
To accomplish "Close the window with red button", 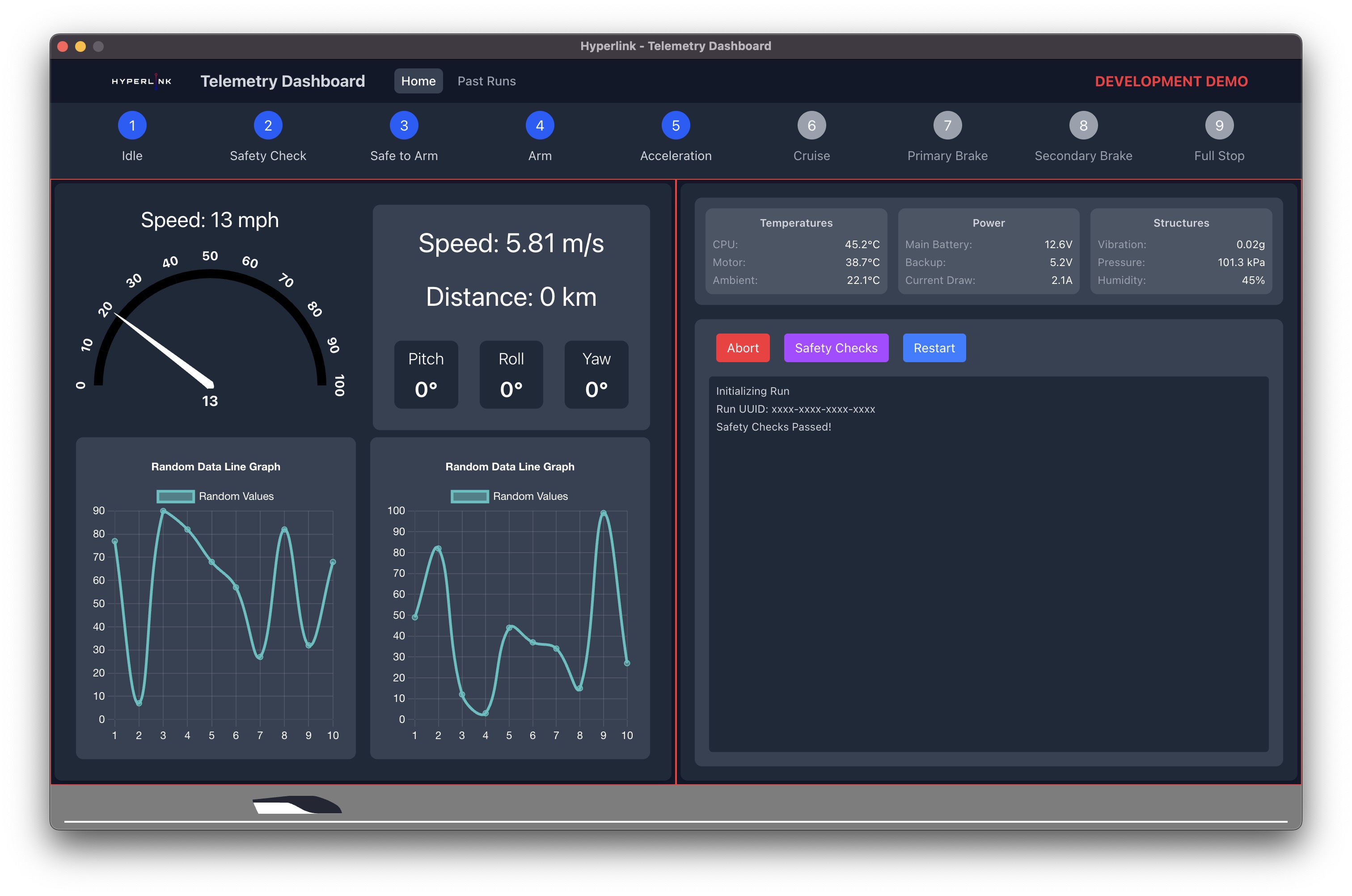I will (63, 46).
